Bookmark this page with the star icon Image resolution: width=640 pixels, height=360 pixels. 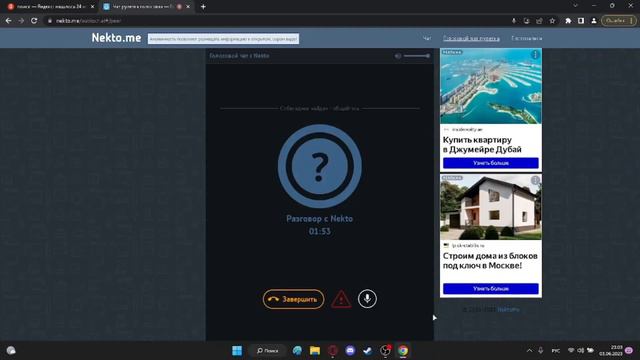(552, 21)
